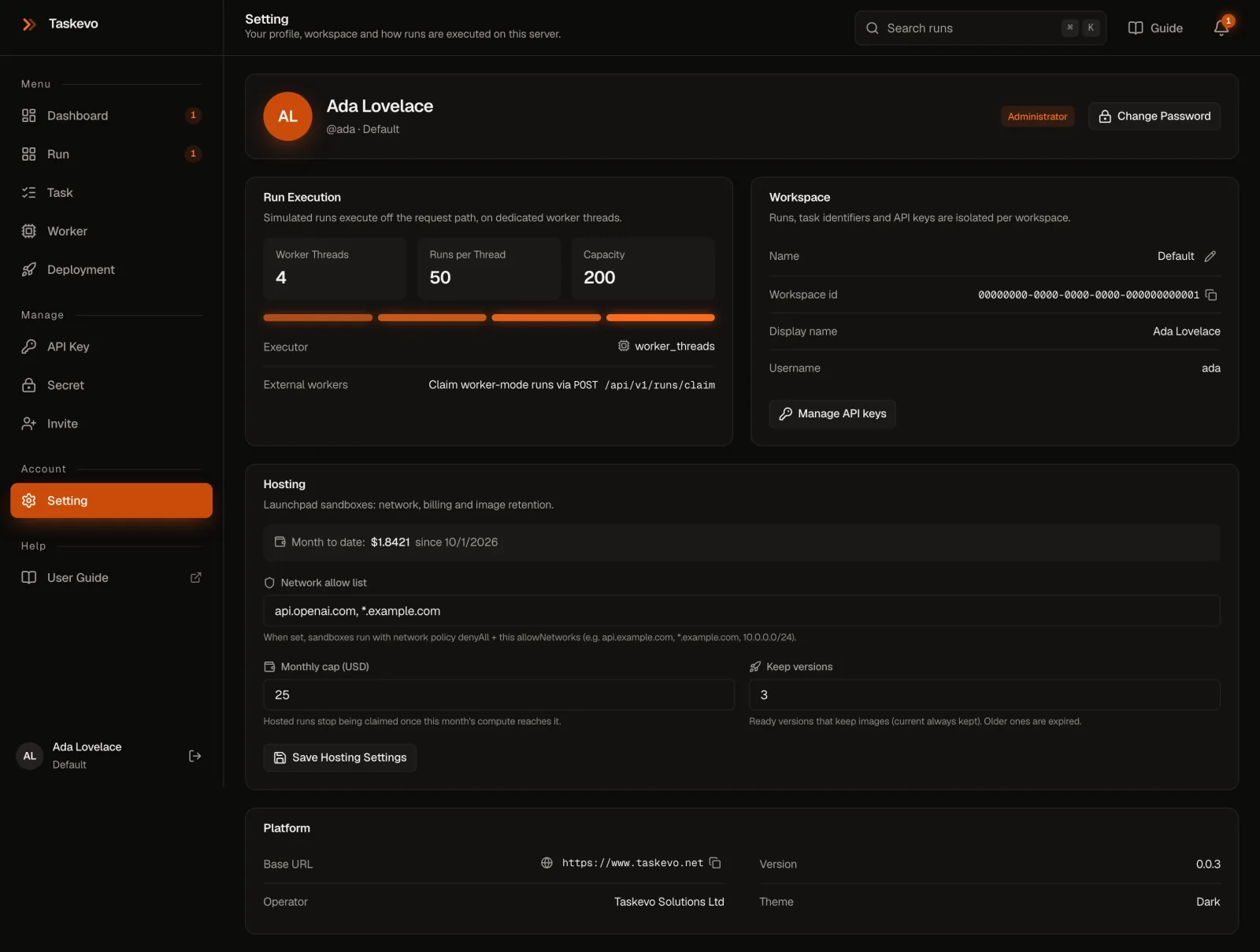Click the Network allow list input
This screenshot has height=952, width=1260.
pos(741,611)
